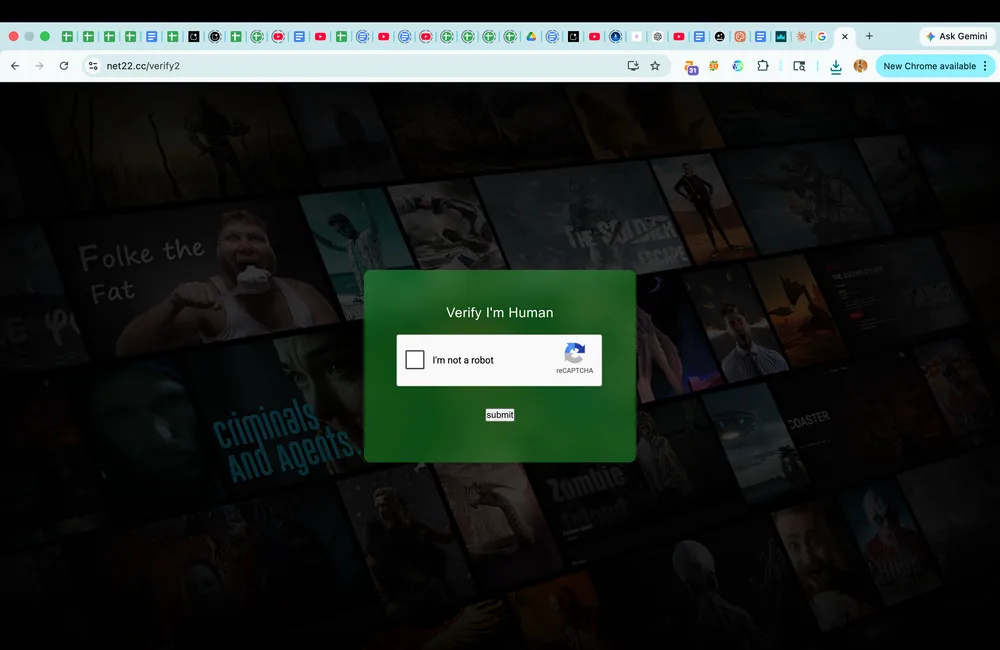Open the Extensions puzzle piece menu
Image resolution: width=1000 pixels, height=650 pixels.
[763, 66]
